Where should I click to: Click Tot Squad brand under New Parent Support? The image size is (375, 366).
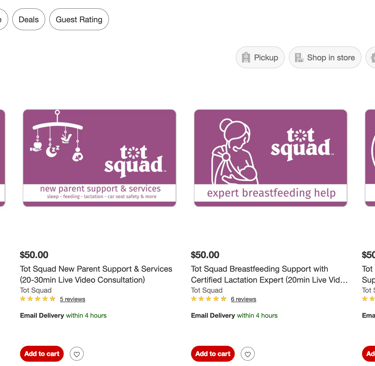click(x=36, y=290)
